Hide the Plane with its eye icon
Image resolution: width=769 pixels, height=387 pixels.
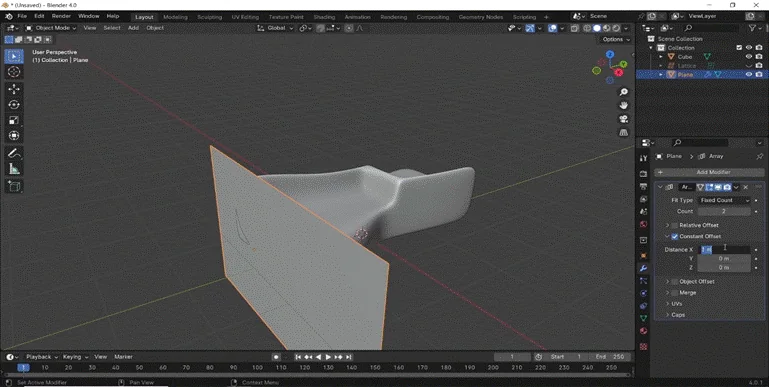pyautogui.click(x=749, y=75)
